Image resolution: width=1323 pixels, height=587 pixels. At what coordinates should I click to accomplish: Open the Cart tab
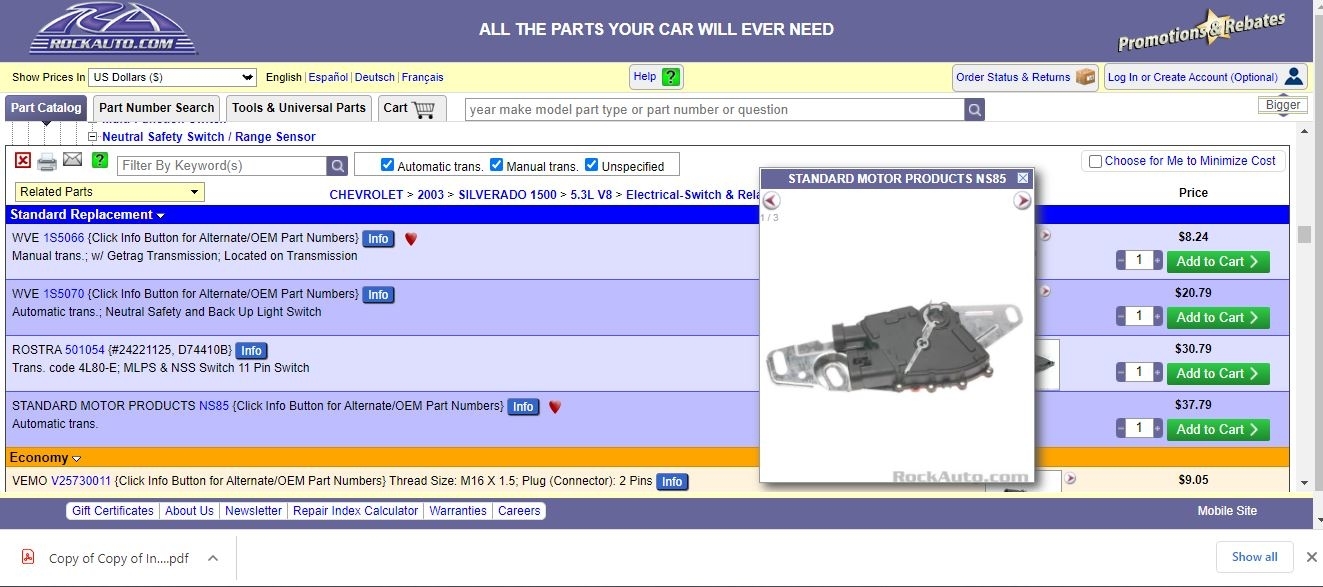tap(410, 108)
